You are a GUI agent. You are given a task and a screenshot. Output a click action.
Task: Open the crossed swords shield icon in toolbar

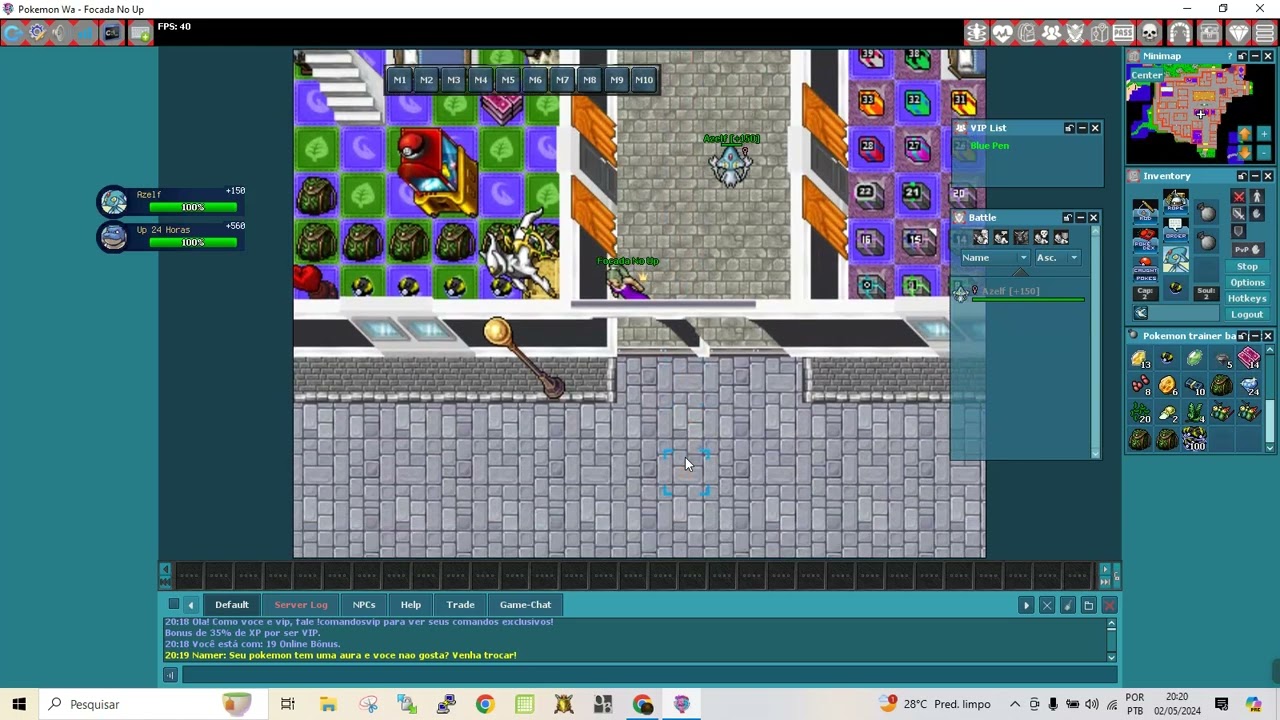coord(1075,33)
